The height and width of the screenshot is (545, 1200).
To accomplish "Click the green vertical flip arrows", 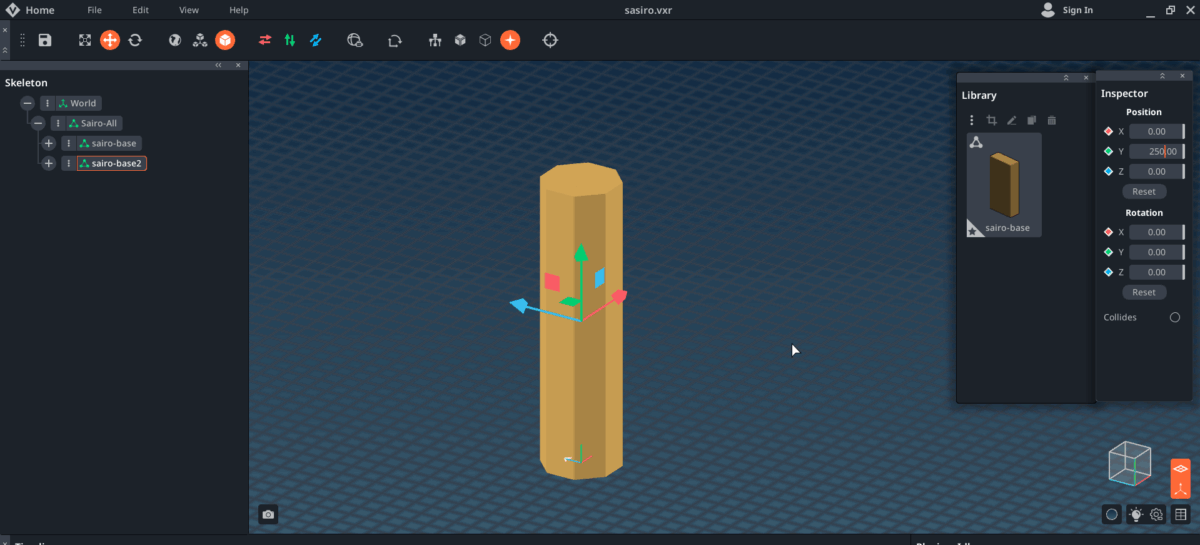I will pyautogui.click(x=290, y=40).
